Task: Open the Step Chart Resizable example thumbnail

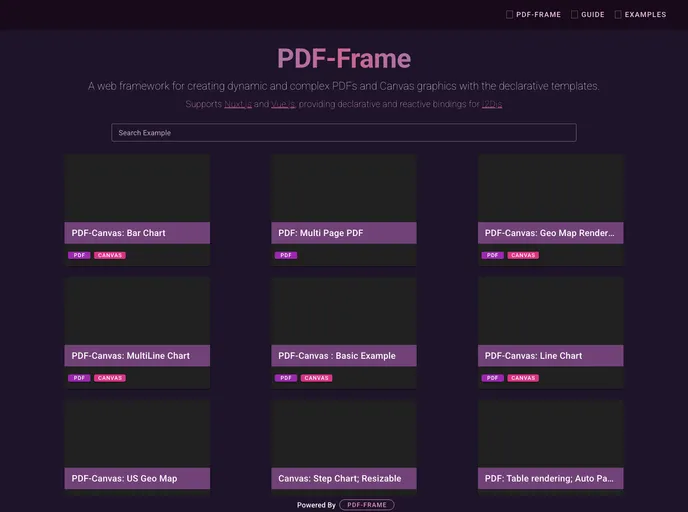Action: click(x=344, y=433)
